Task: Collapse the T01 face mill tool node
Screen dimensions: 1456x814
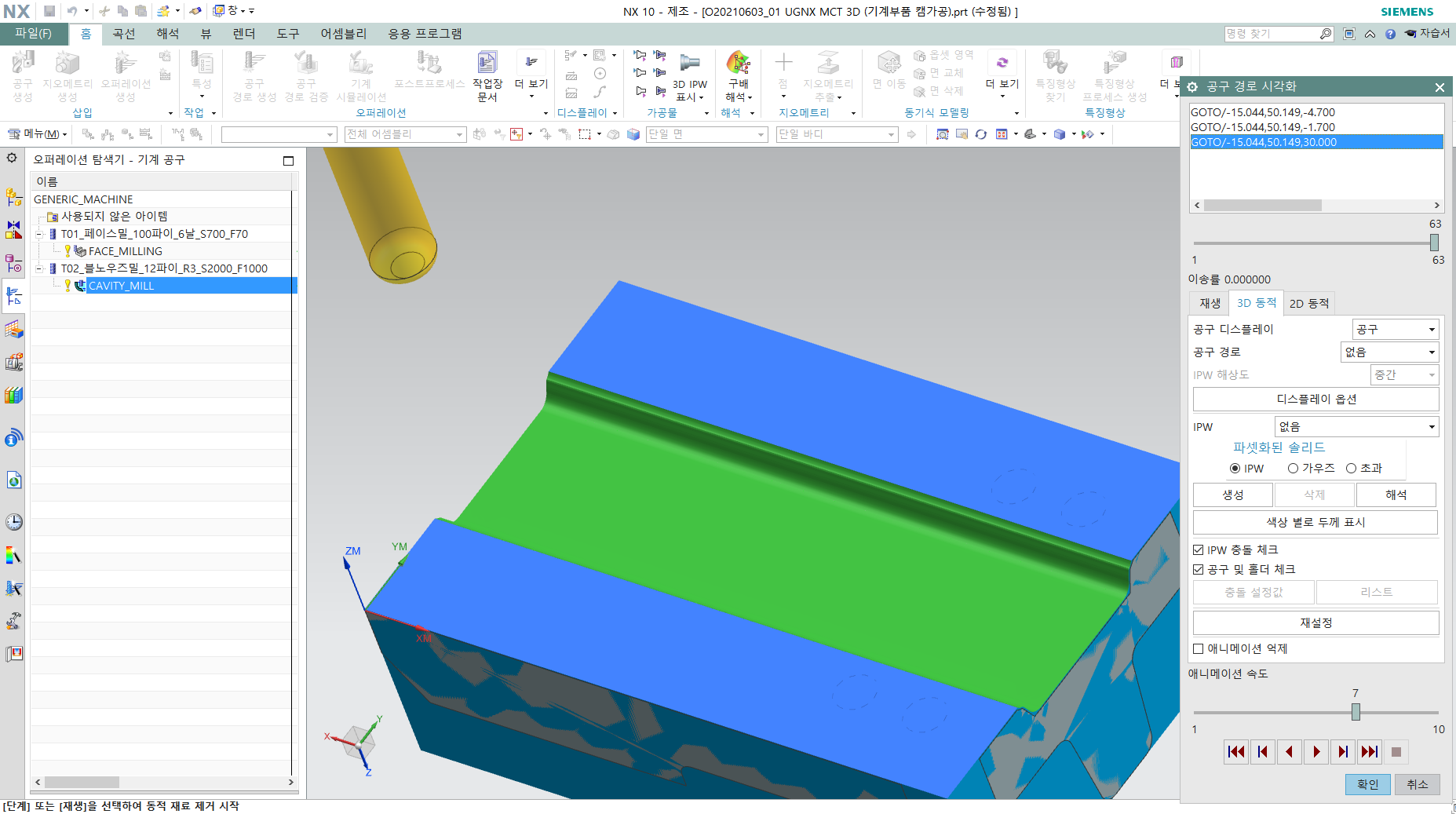Action: [x=38, y=234]
